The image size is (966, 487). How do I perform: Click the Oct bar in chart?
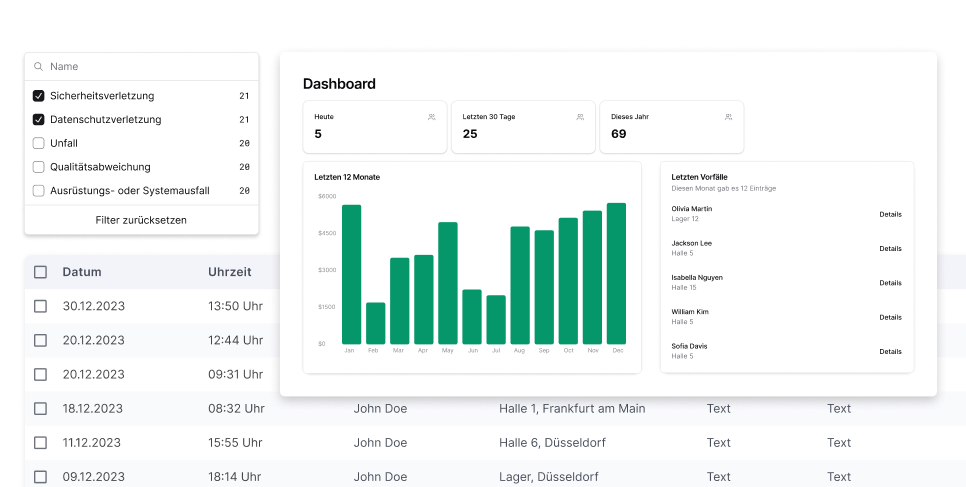[568, 280]
